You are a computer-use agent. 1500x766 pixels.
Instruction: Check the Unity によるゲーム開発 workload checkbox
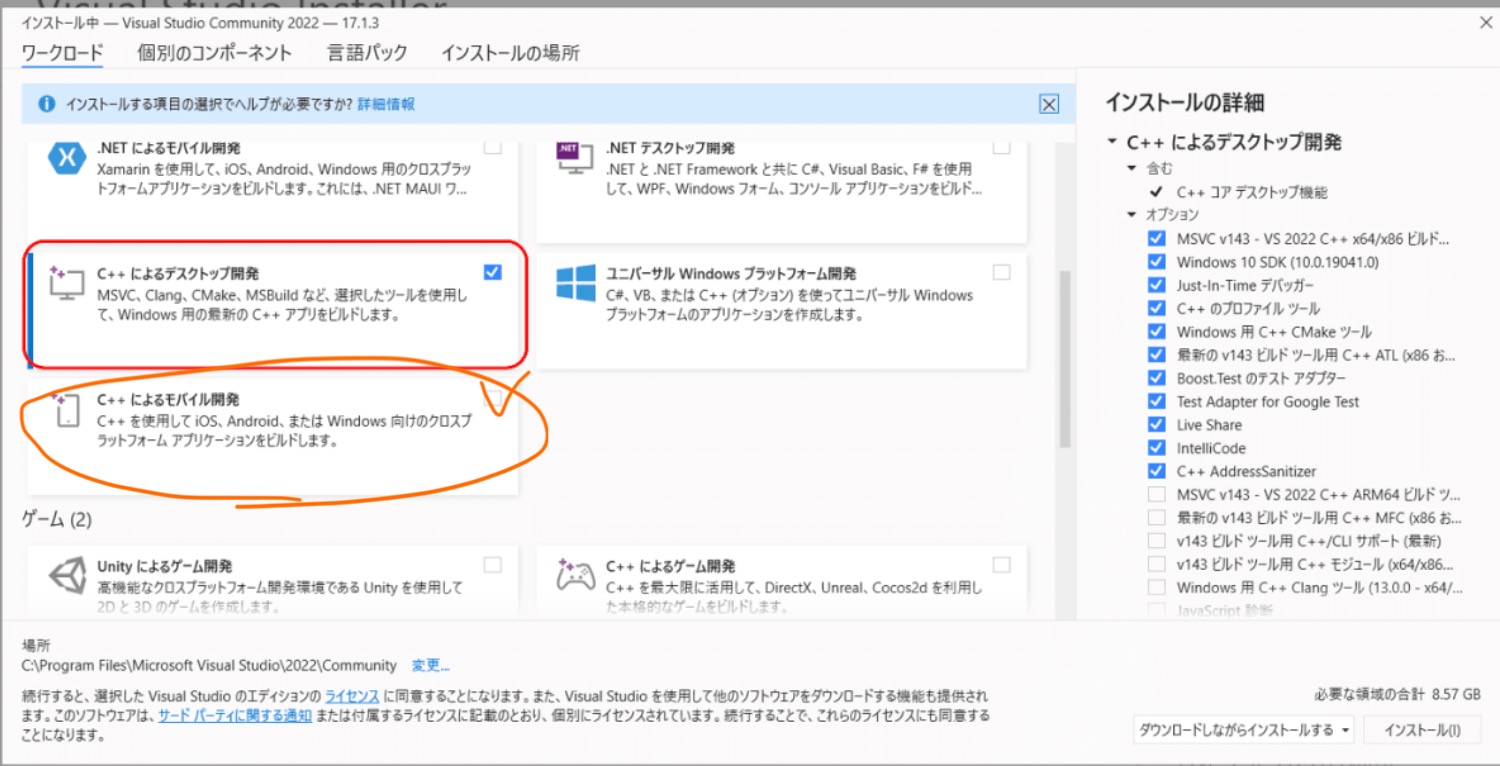[x=492, y=565]
